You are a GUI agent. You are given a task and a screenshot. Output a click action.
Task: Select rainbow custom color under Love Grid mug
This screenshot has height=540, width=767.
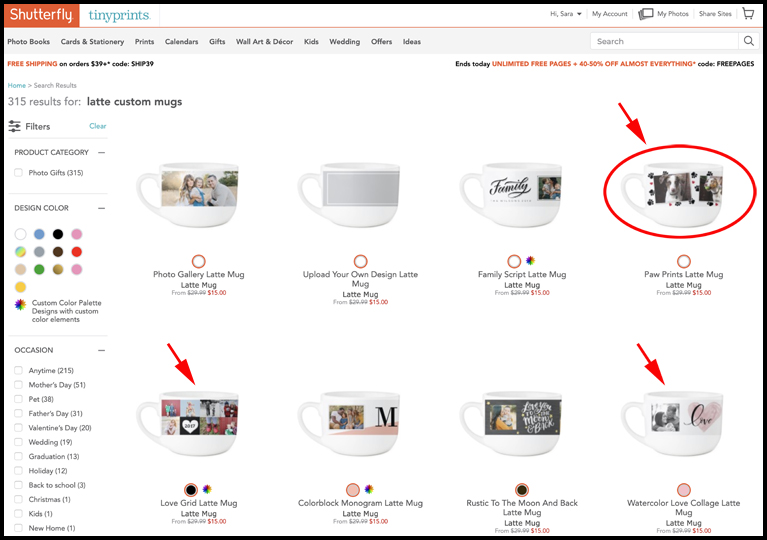207,489
